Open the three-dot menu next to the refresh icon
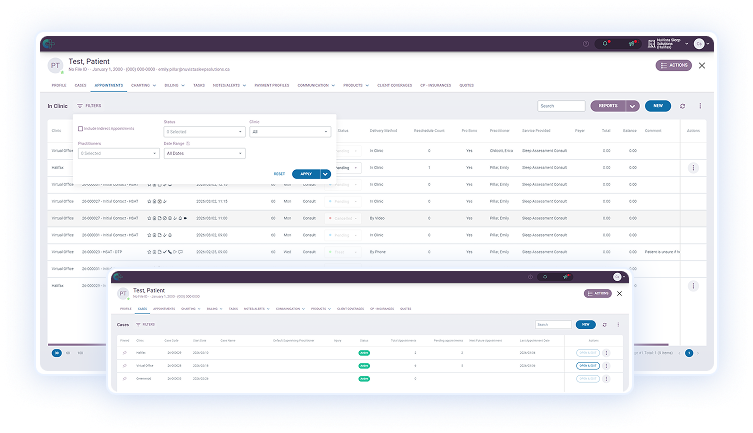 pyautogui.click(x=700, y=105)
